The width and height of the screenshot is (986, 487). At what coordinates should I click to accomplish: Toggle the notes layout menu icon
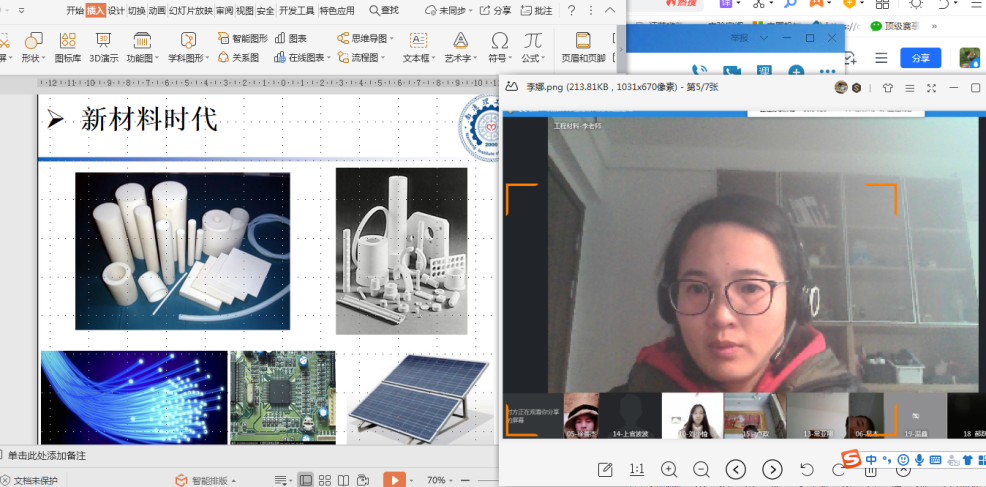pos(281,480)
